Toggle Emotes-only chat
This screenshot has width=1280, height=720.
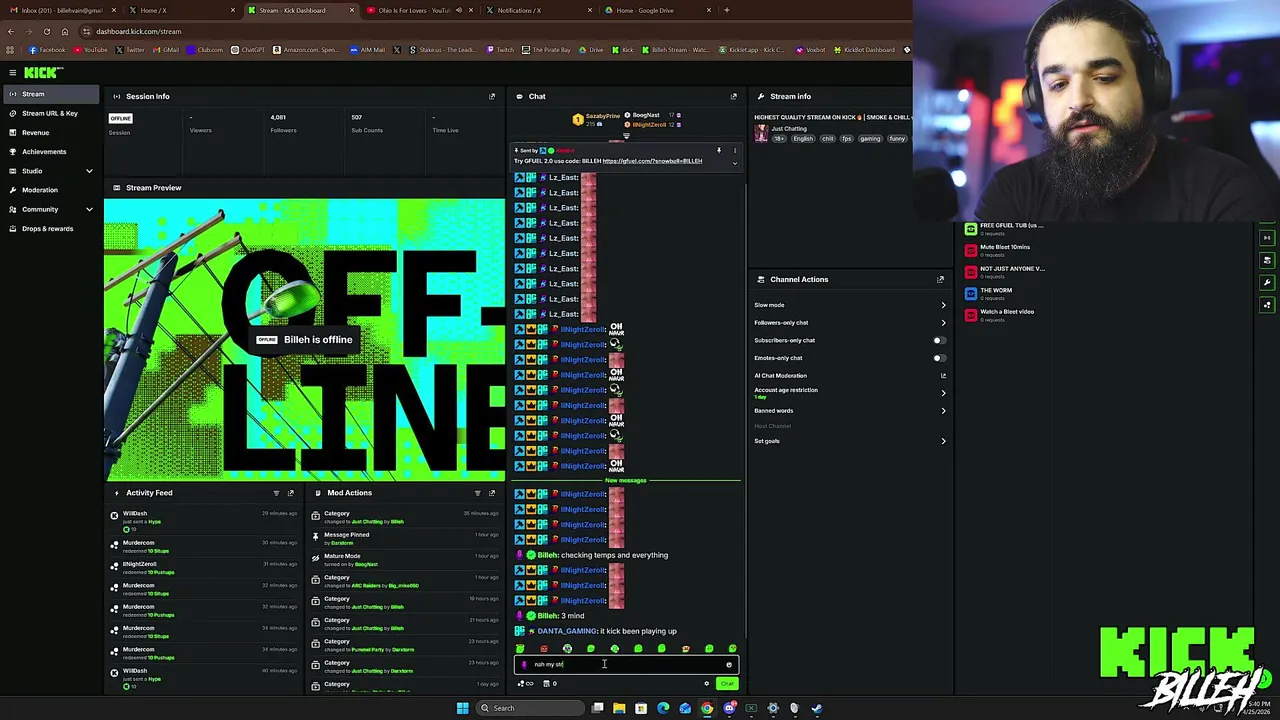[x=939, y=358]
